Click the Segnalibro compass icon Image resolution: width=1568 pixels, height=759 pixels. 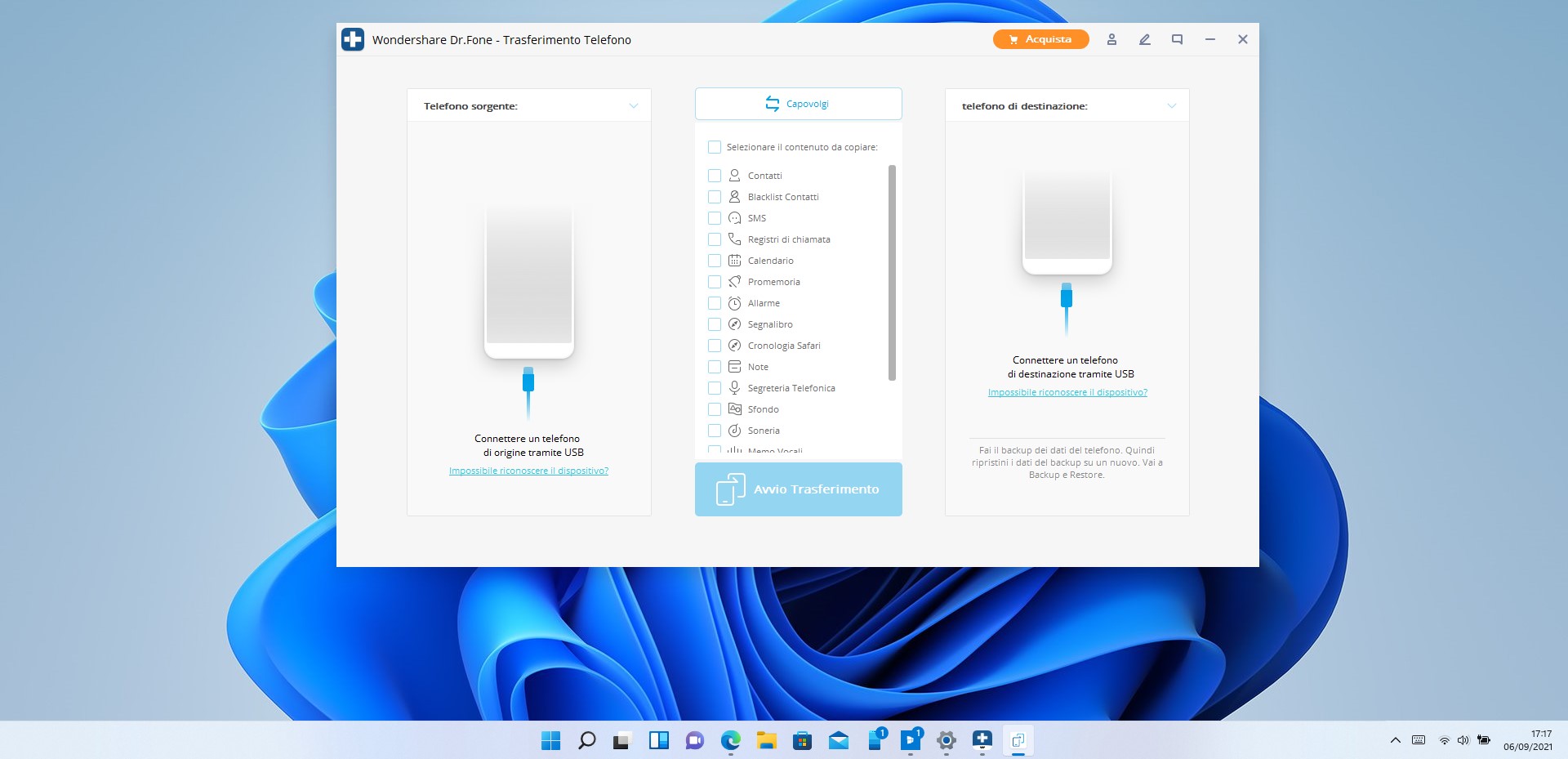[x=734, y=324]
